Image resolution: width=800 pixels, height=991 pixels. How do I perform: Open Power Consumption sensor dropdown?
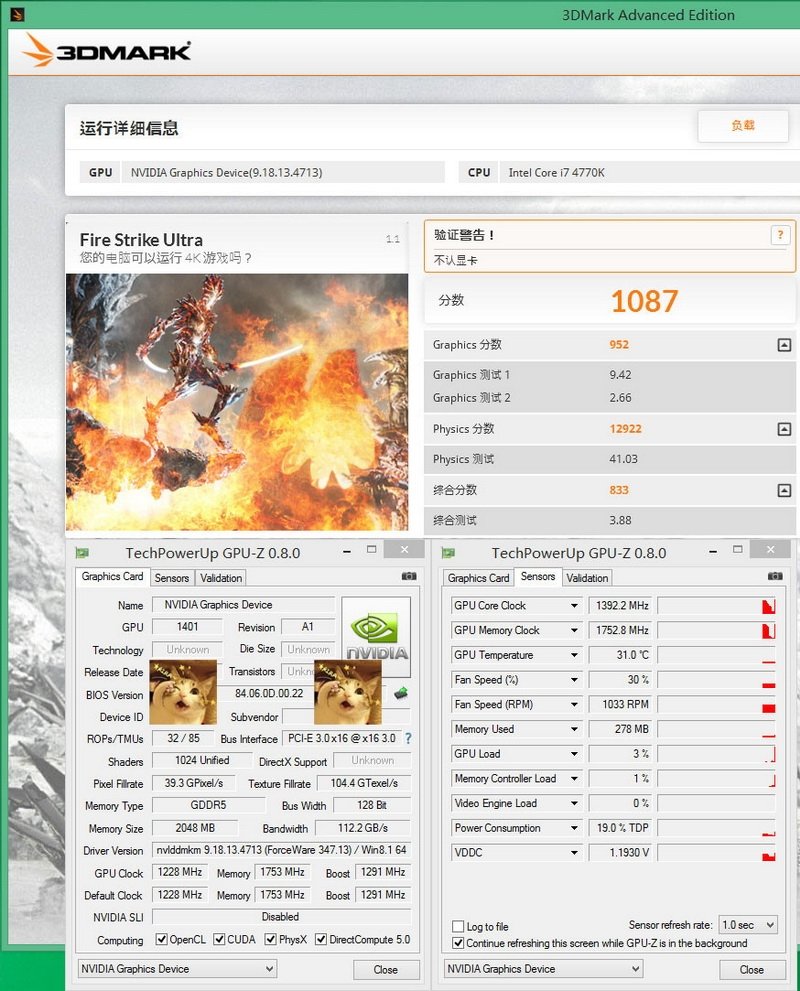(574, 828)
